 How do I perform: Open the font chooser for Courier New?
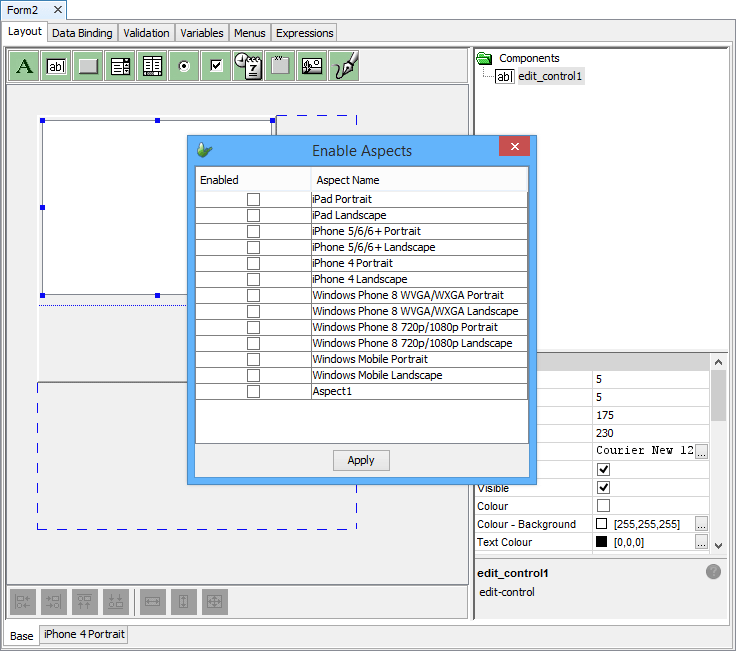coord(702,452)
